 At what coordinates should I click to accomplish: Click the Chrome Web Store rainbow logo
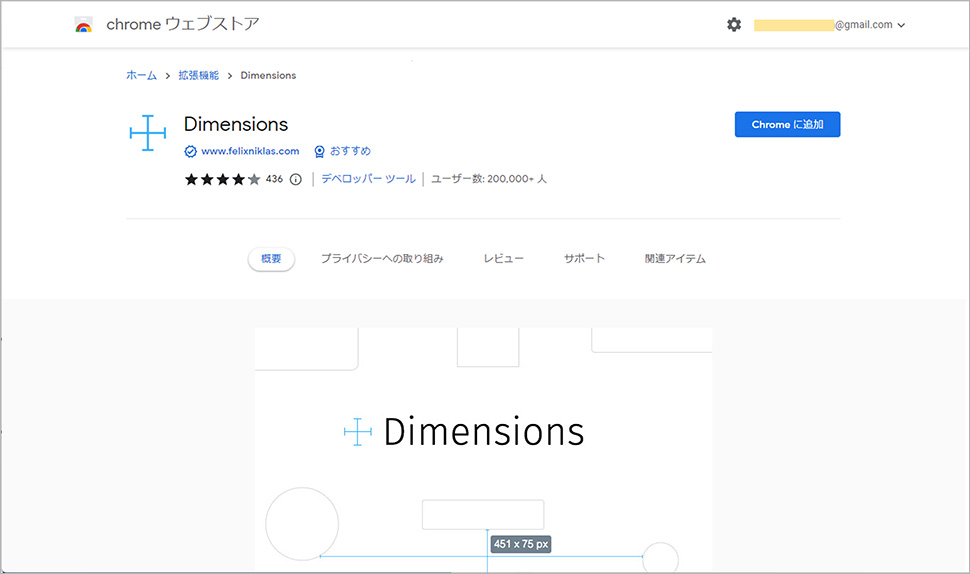[84, 25]
